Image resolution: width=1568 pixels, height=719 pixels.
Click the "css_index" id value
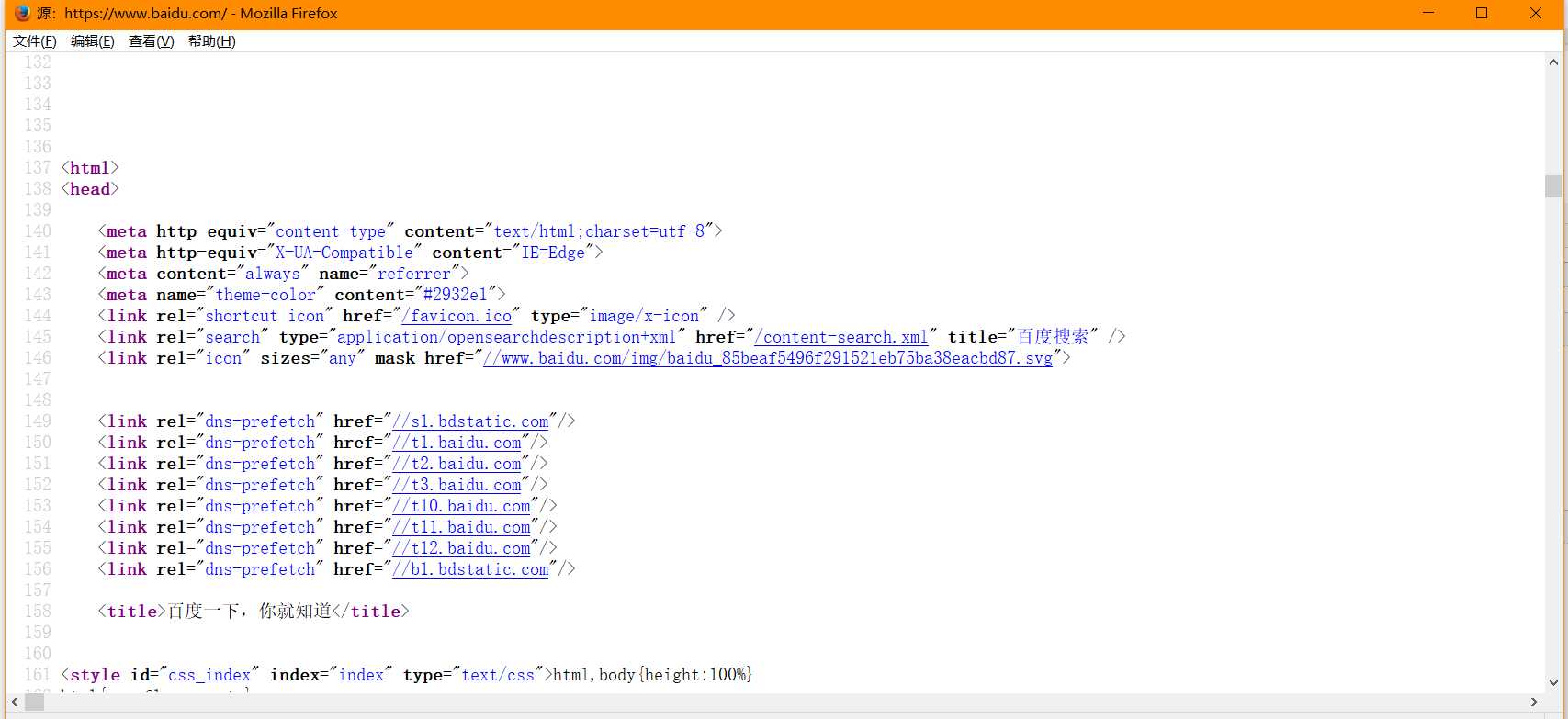pyautogui.click(x=209, y=675)
